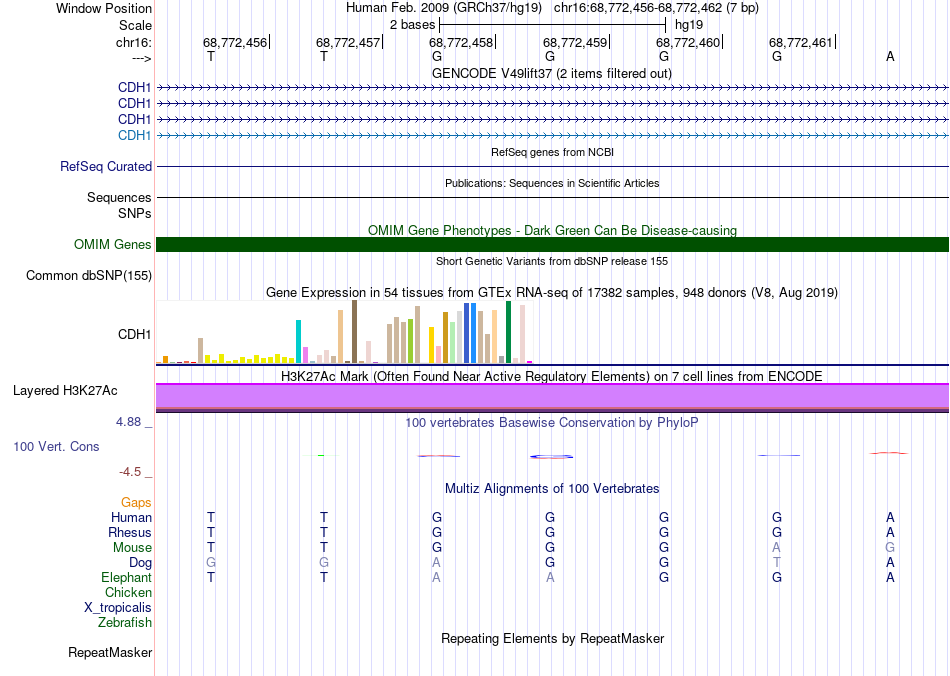Select the Rhesus alignment row label
This screenshot has height=676, width=950.
coord(130,533)
